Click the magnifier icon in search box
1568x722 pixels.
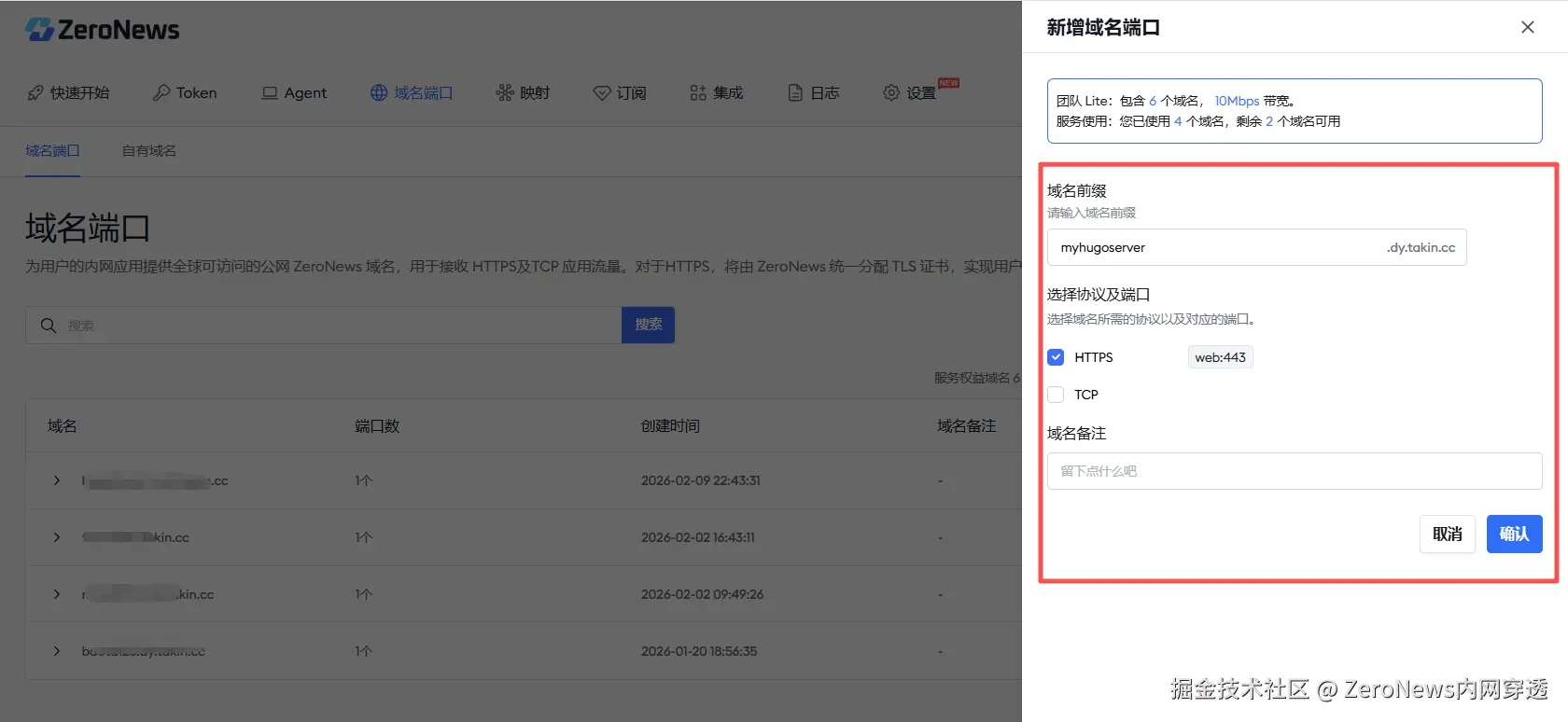pyautogui.click(x=49, y=326)
